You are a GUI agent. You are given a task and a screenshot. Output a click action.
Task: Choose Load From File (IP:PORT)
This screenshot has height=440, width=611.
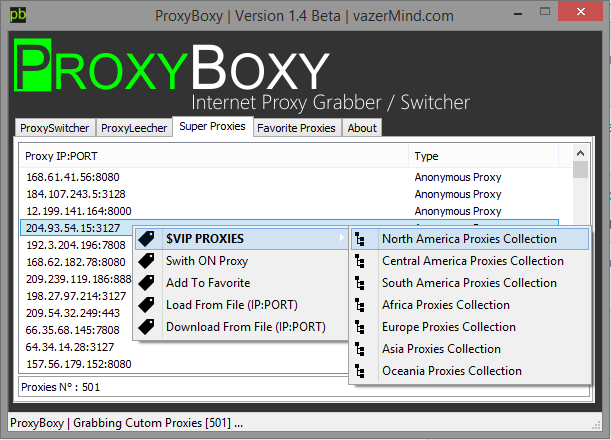click(241, 305)
